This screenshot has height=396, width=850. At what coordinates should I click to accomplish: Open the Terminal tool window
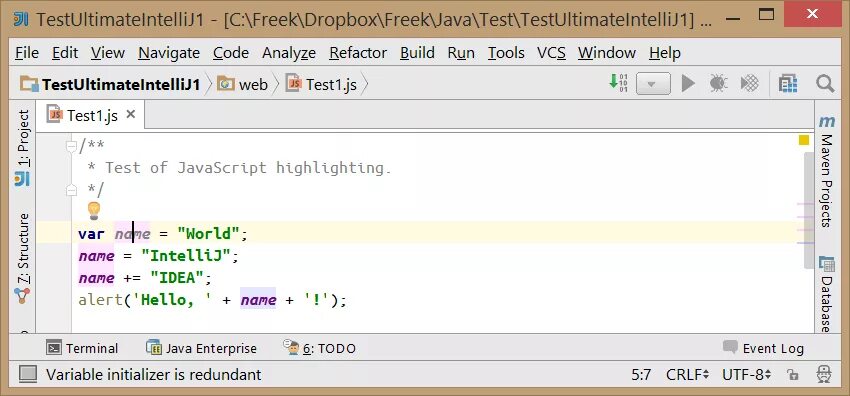pos(82,348)
